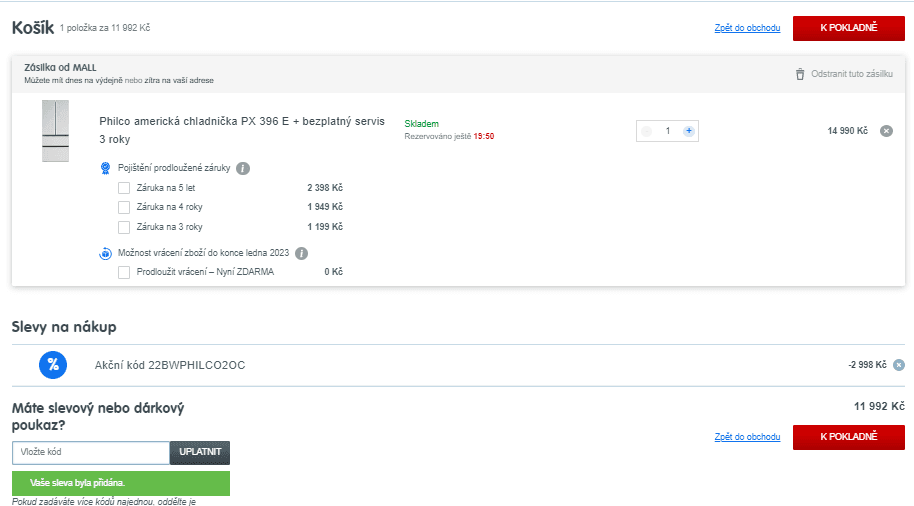Check the Záruka na 5 let checkbox
This screenshot has height=506, width=914.
[124, 188]
